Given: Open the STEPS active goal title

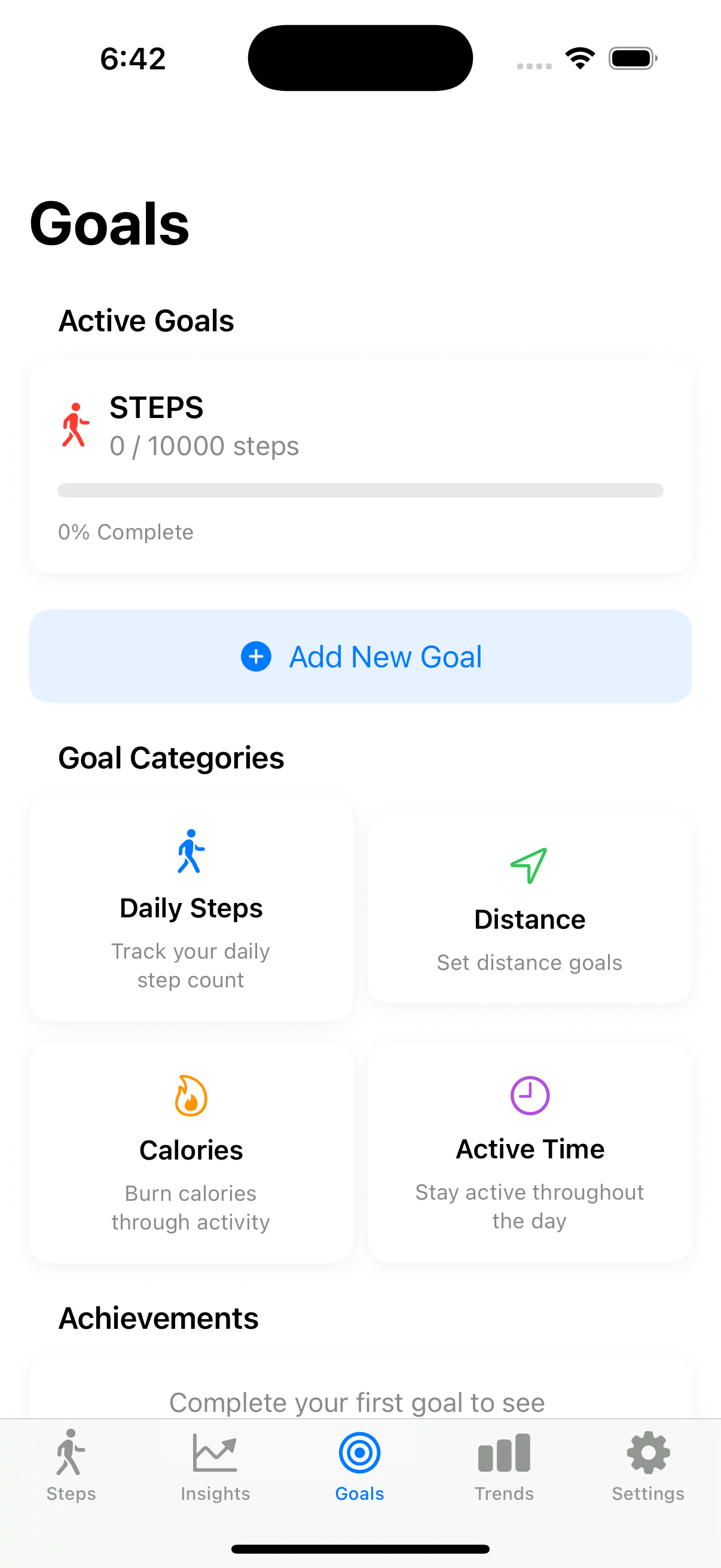Looking at the screenshot, I should tap(157, 407).
